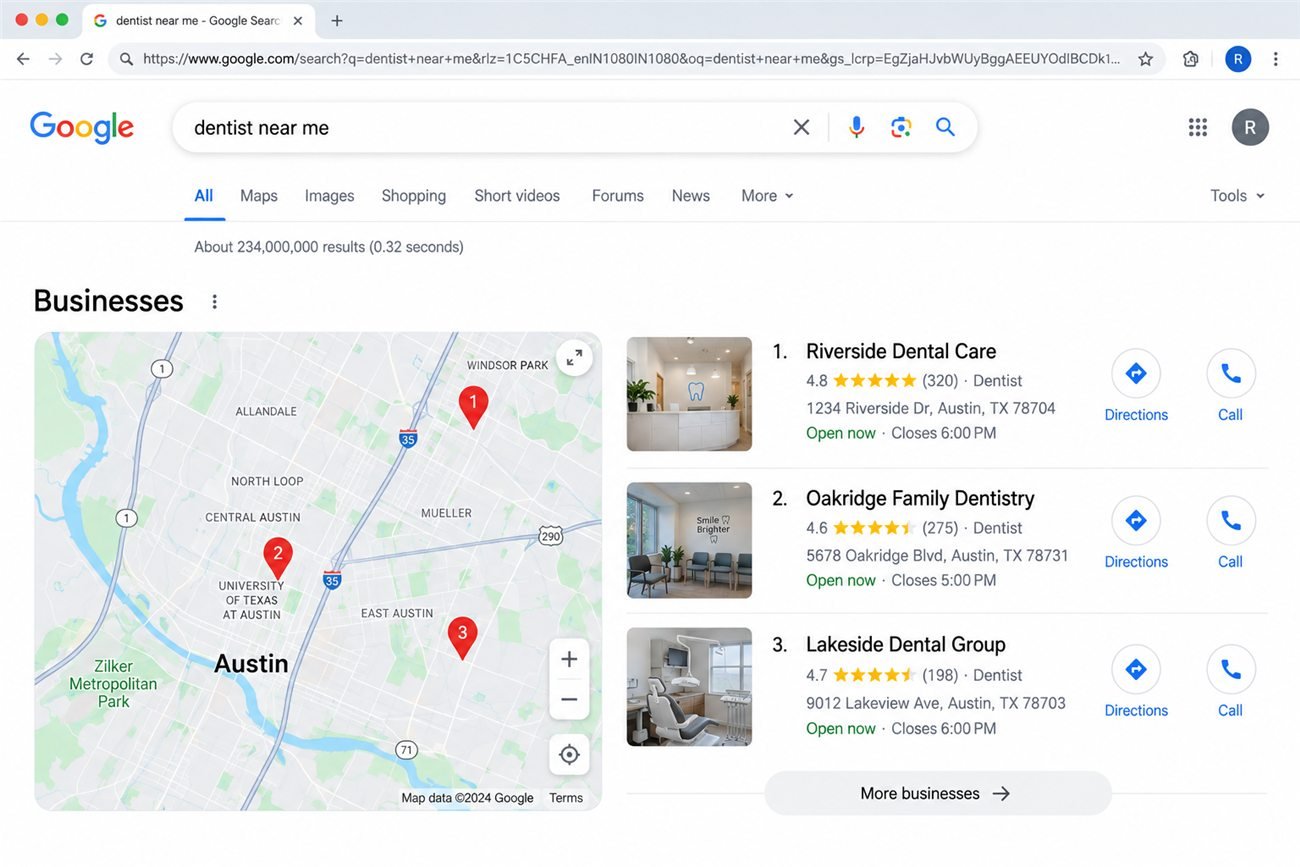
Task: Call Oakridge Family Dentistry
Action: point(1231,533)
